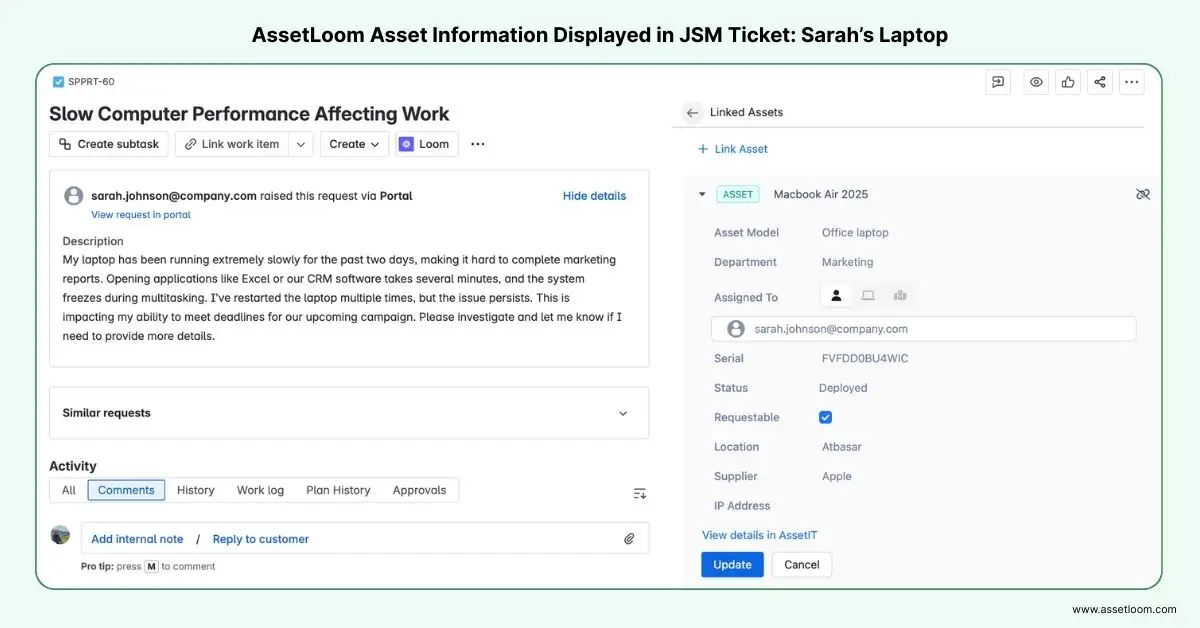1200x628 pixels.
Task: Select the laptop assignment icon in Assigned To
Action: pyautogui.click(x=868, y=295)
